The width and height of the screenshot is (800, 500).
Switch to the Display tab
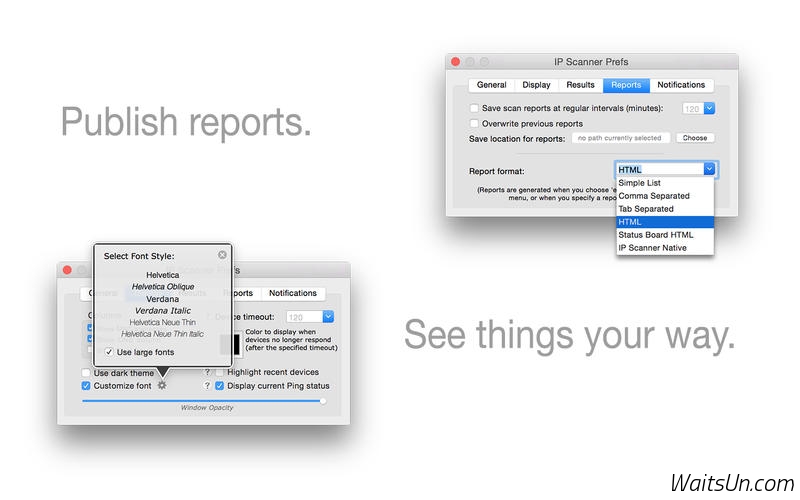(x=536, y=85)
